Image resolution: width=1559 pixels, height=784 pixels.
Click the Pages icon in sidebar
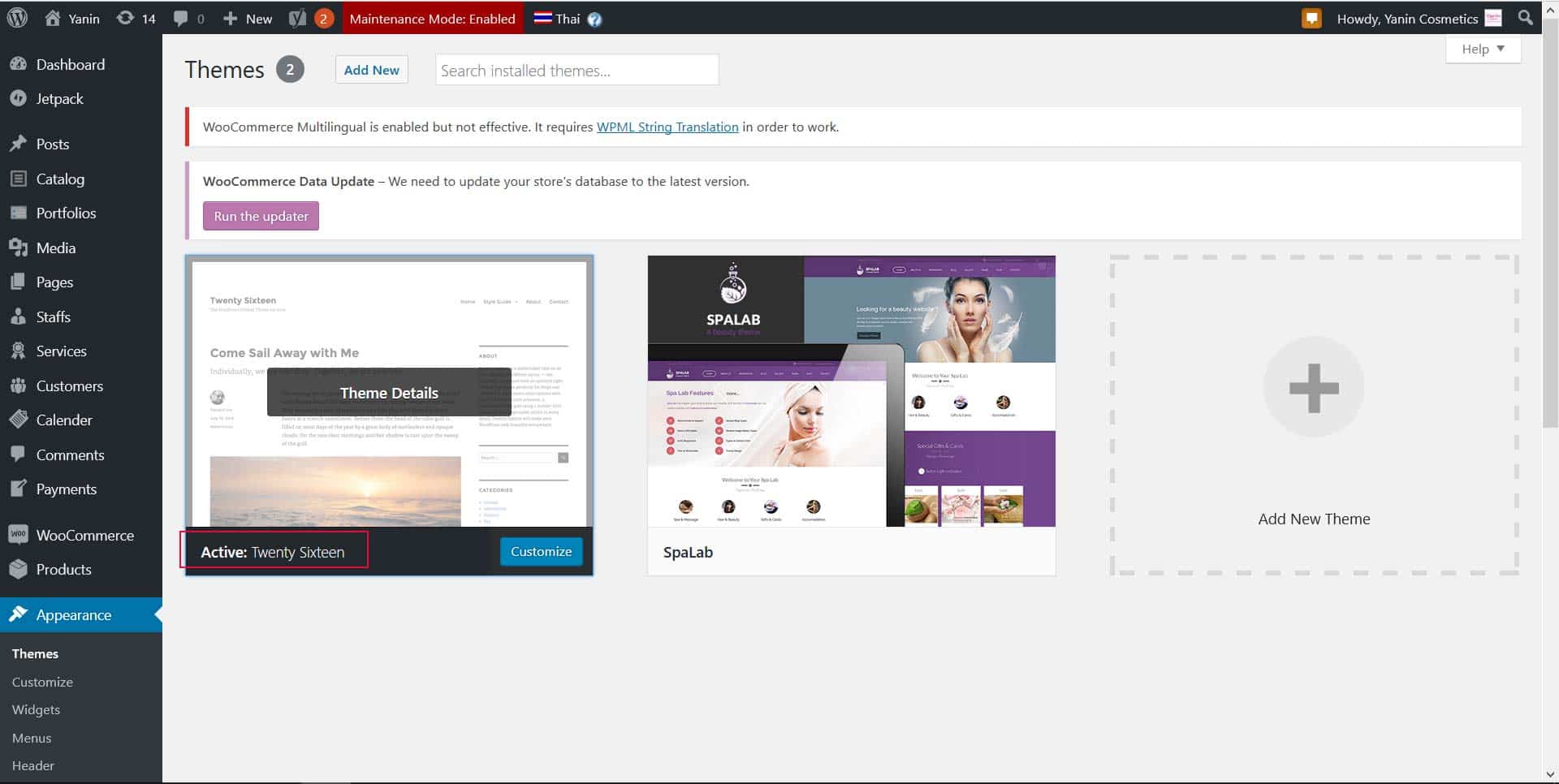18,282
